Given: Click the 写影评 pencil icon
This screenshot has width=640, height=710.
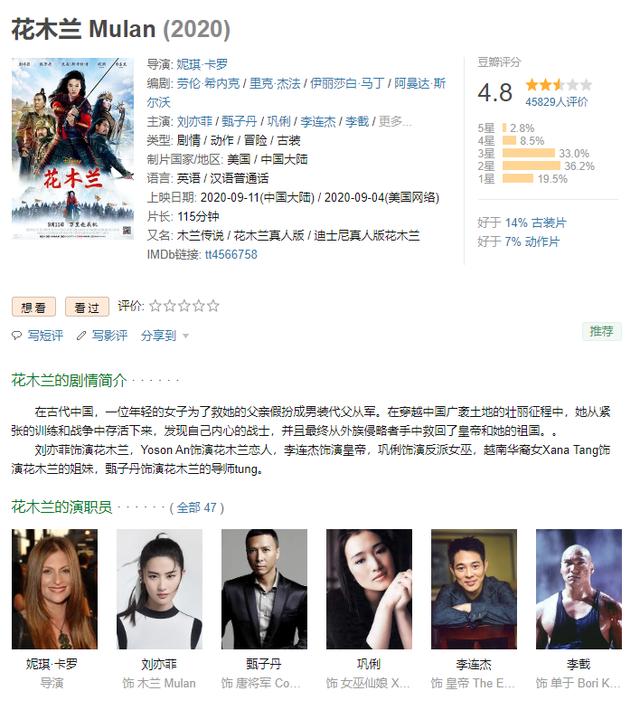Looking at the screenshot, I should tap(81, 336).
